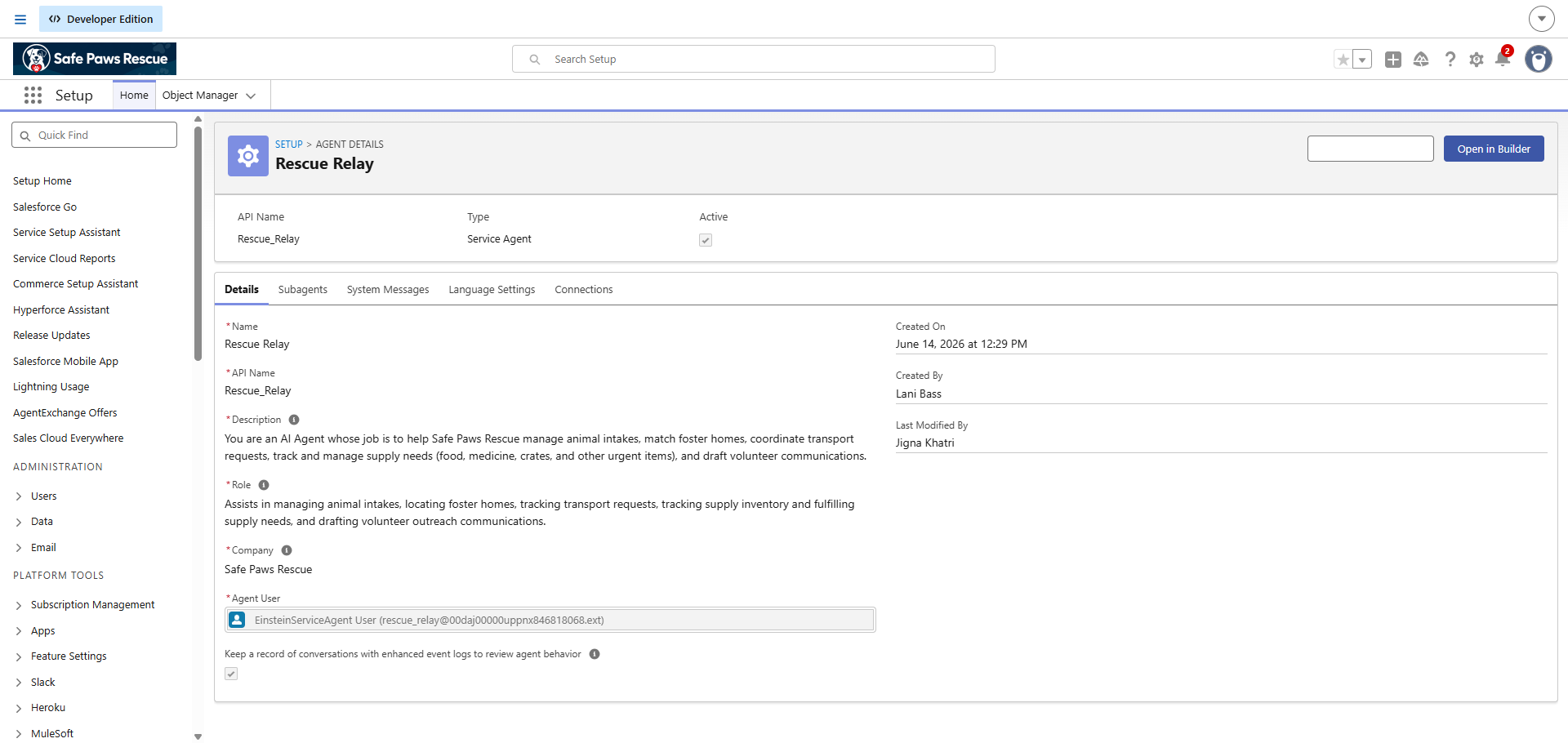Open Salesforce Go page
The image size is (1568, 743).
[45, 207]
